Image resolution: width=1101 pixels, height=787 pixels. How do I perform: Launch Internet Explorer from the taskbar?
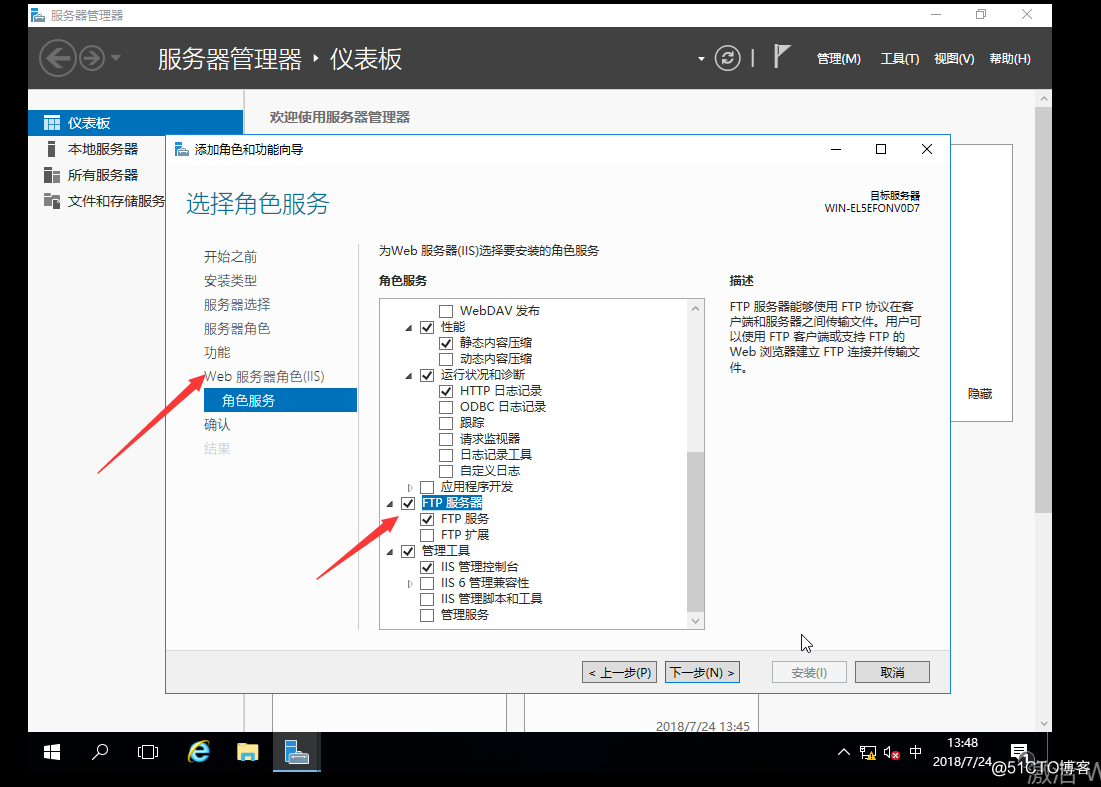coord(199,752)
